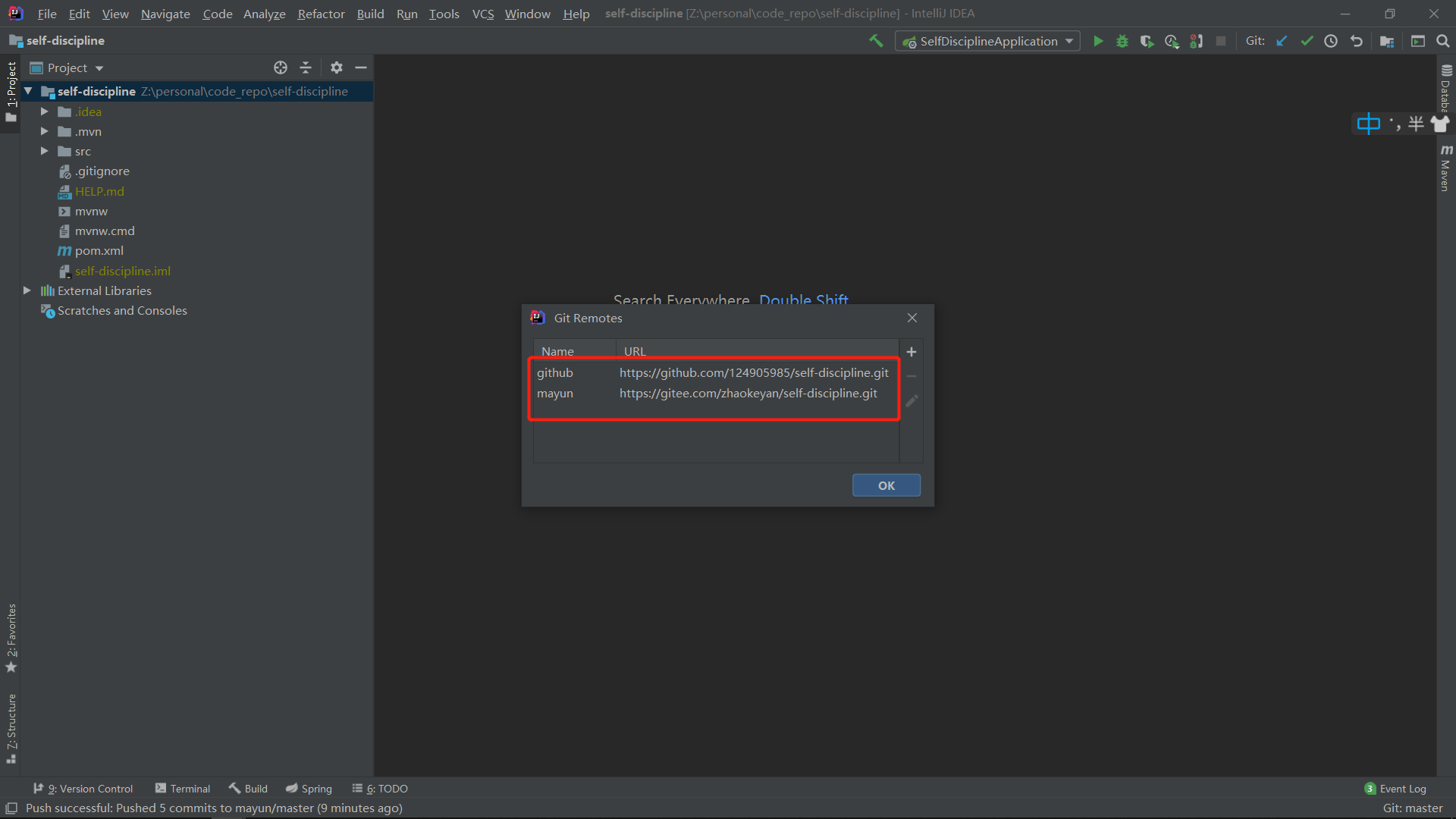Click Search Everywhere magnifier icon
This screenshot has width=1456, height=819.
click(1443, 41)
